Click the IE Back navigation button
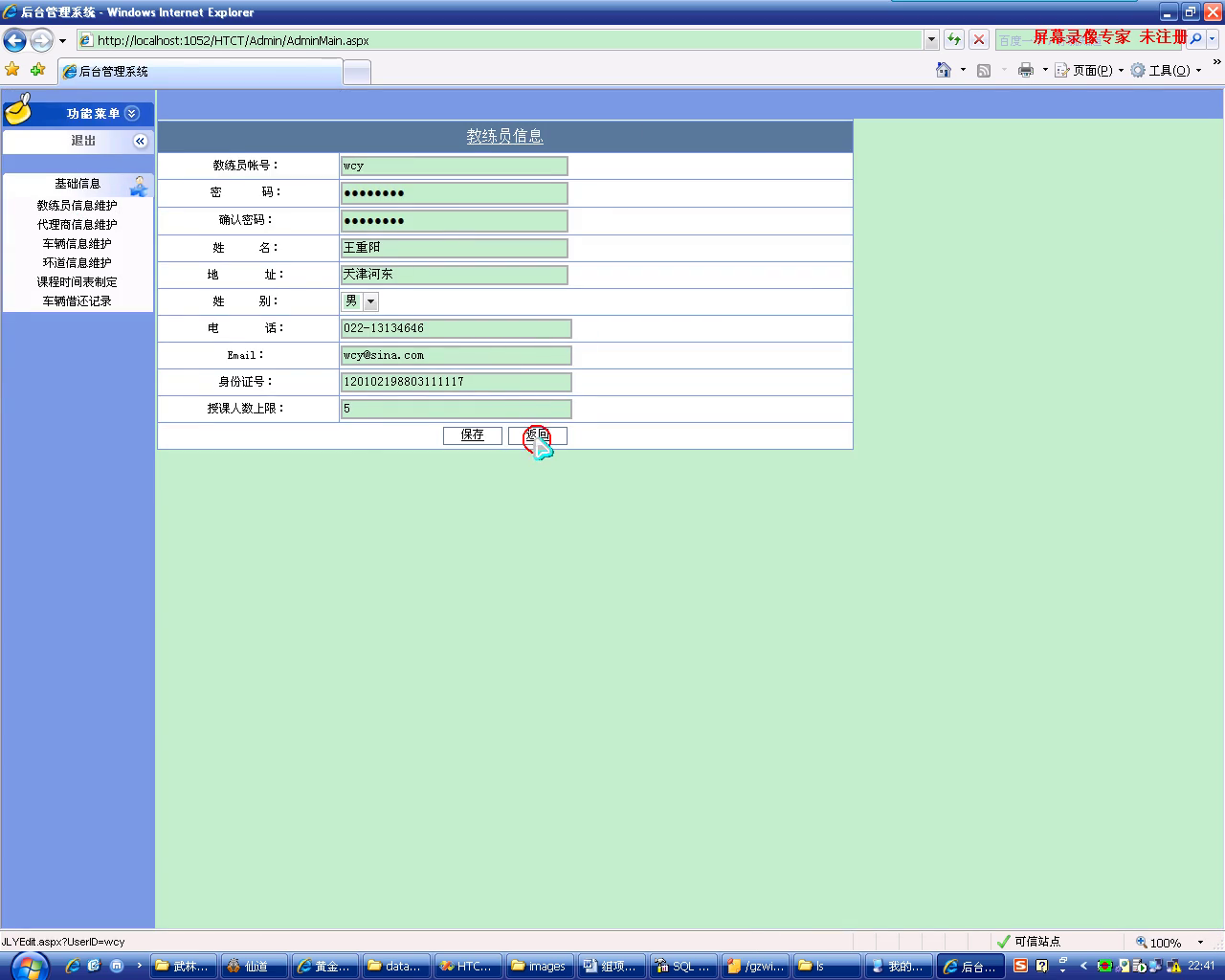Image resolution: width=1225 pixels, height=980 pixels. coord(14,40)
